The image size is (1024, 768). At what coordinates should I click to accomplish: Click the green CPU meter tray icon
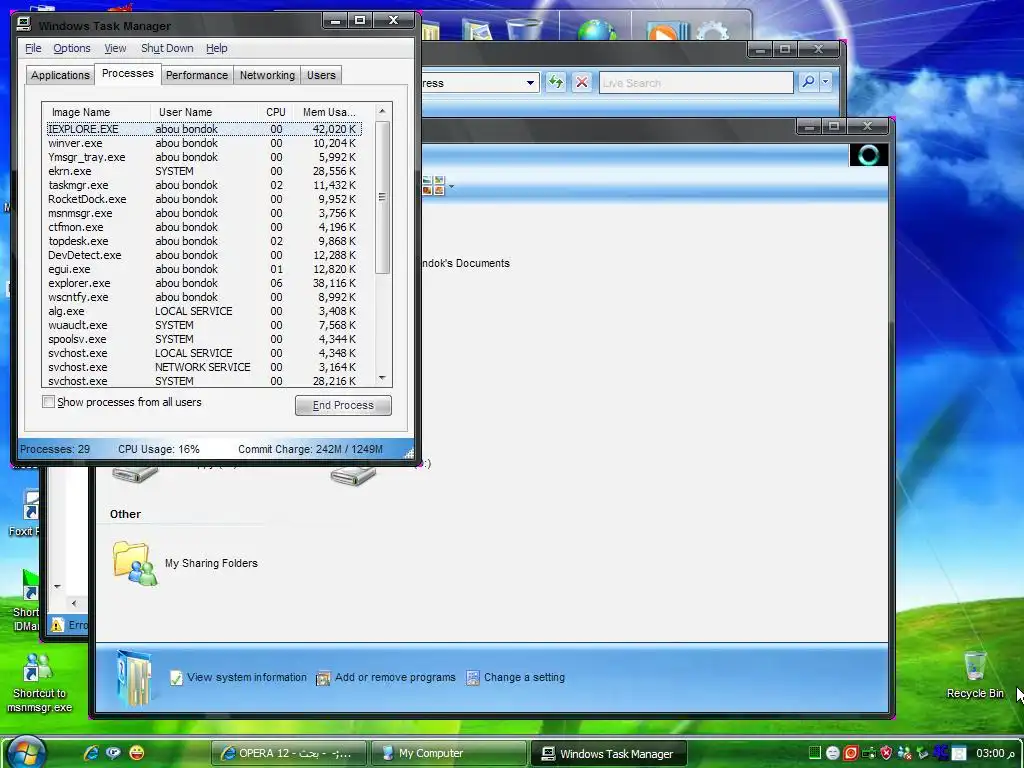pos(814,753)
